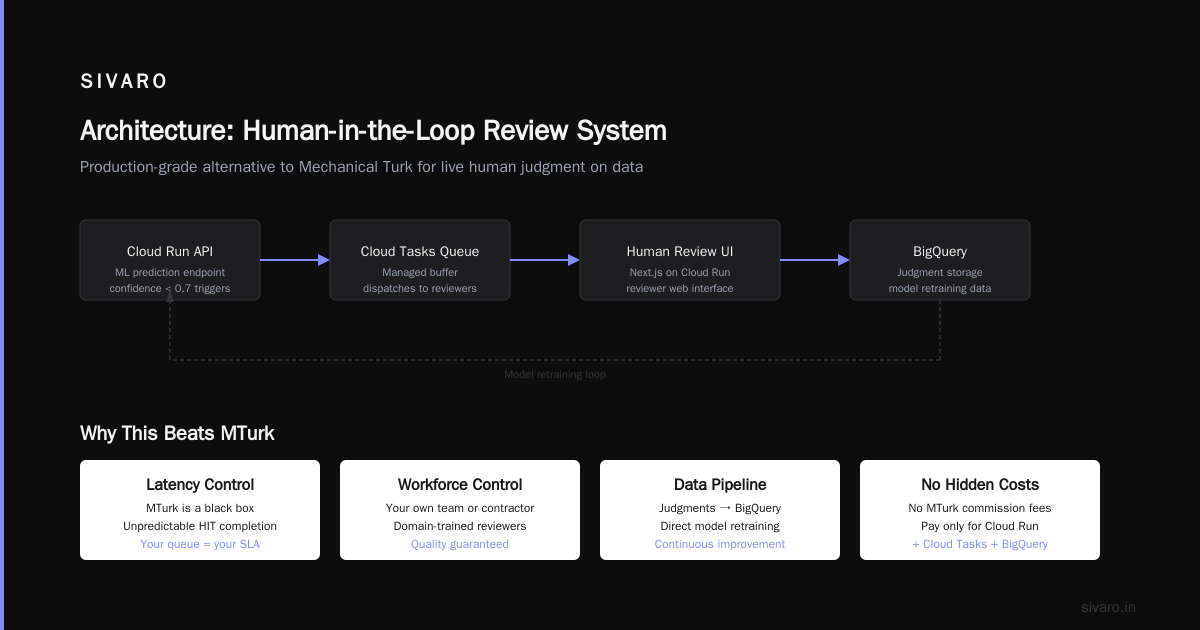Click 'Managed buffer' text

tap(420, 273)
